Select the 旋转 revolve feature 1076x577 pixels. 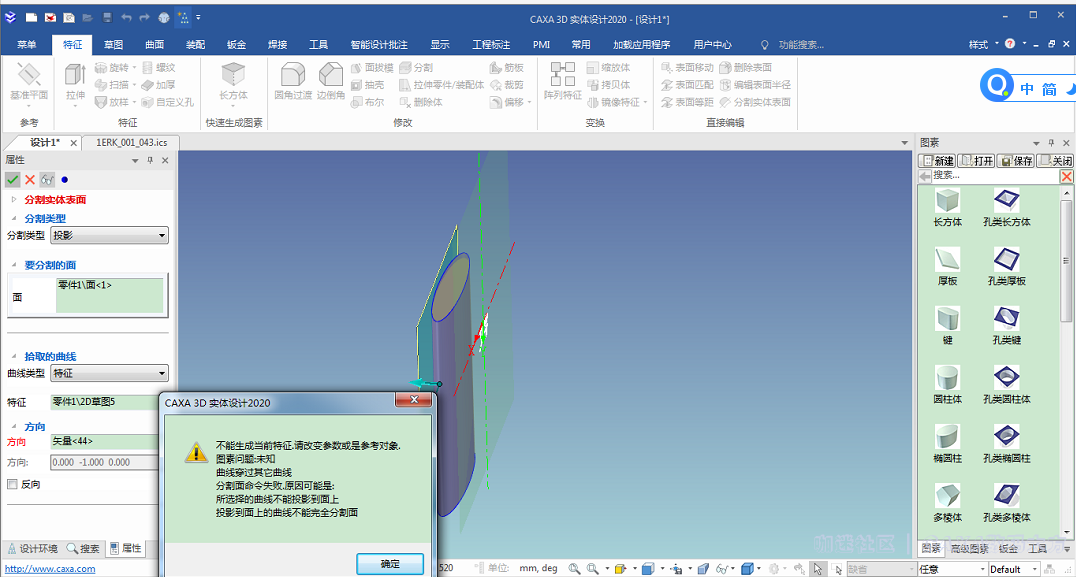point(112,67)
